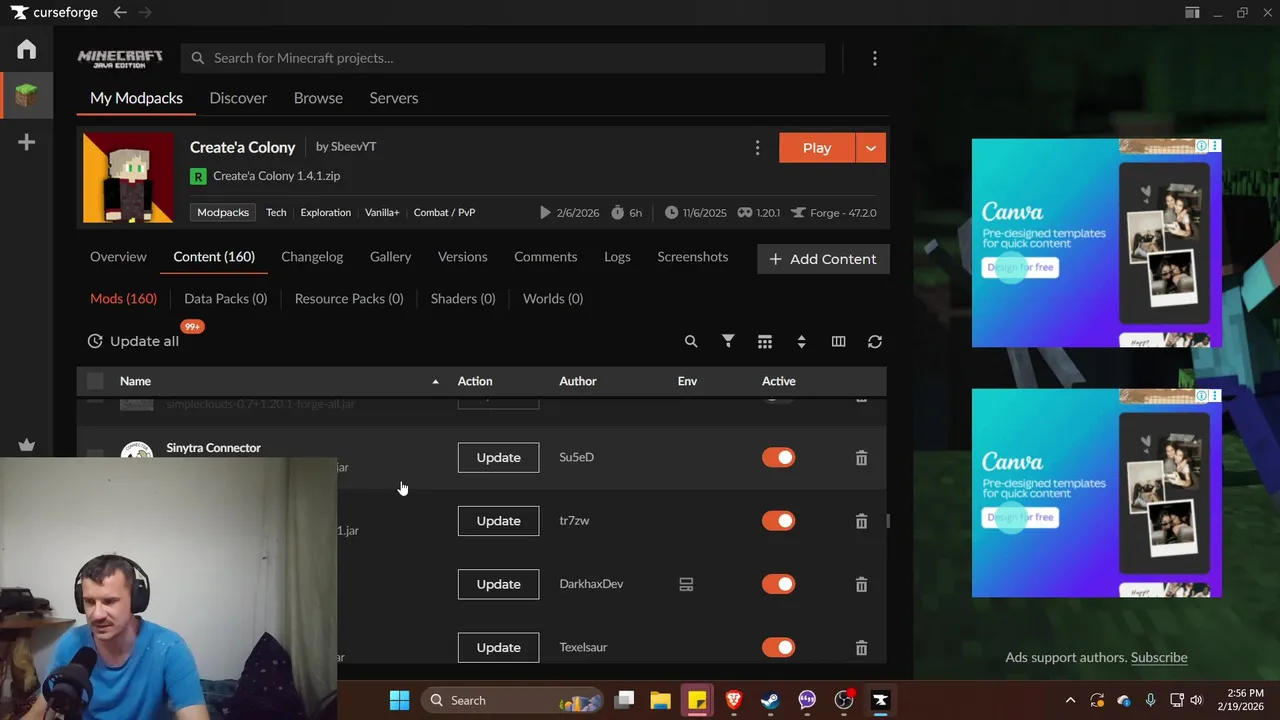Launch Brave browser from the taskbar
This screenshot has width=1280, height=720.
pyautogui.click(x=733, y=700)
